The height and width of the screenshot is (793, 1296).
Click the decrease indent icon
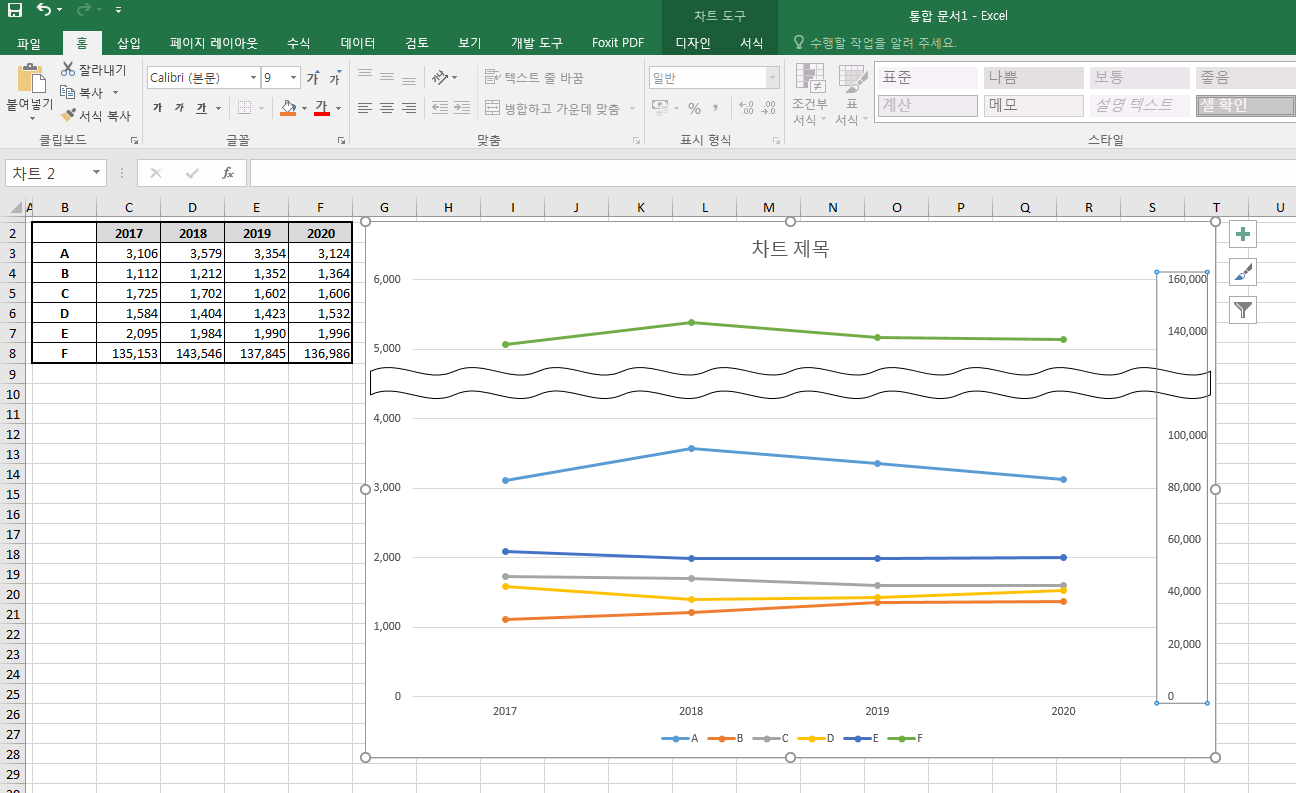pyautogui.click(x=440, y=107)
